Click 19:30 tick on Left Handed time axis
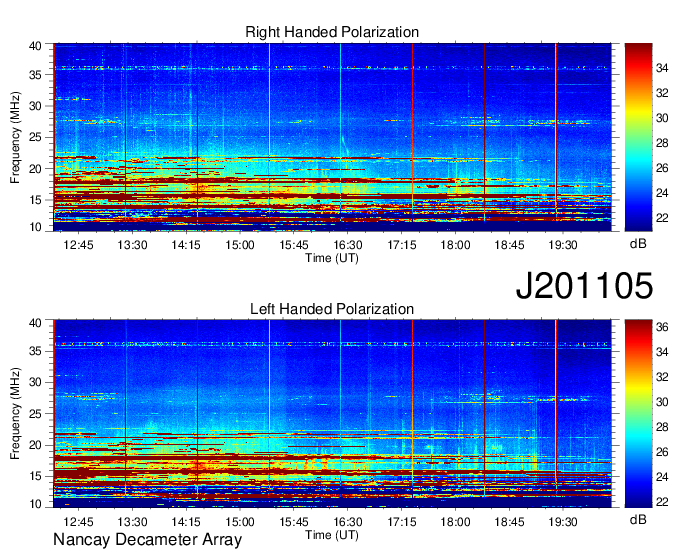This screenshot has height=552, width=680. (x=563, y=522)
